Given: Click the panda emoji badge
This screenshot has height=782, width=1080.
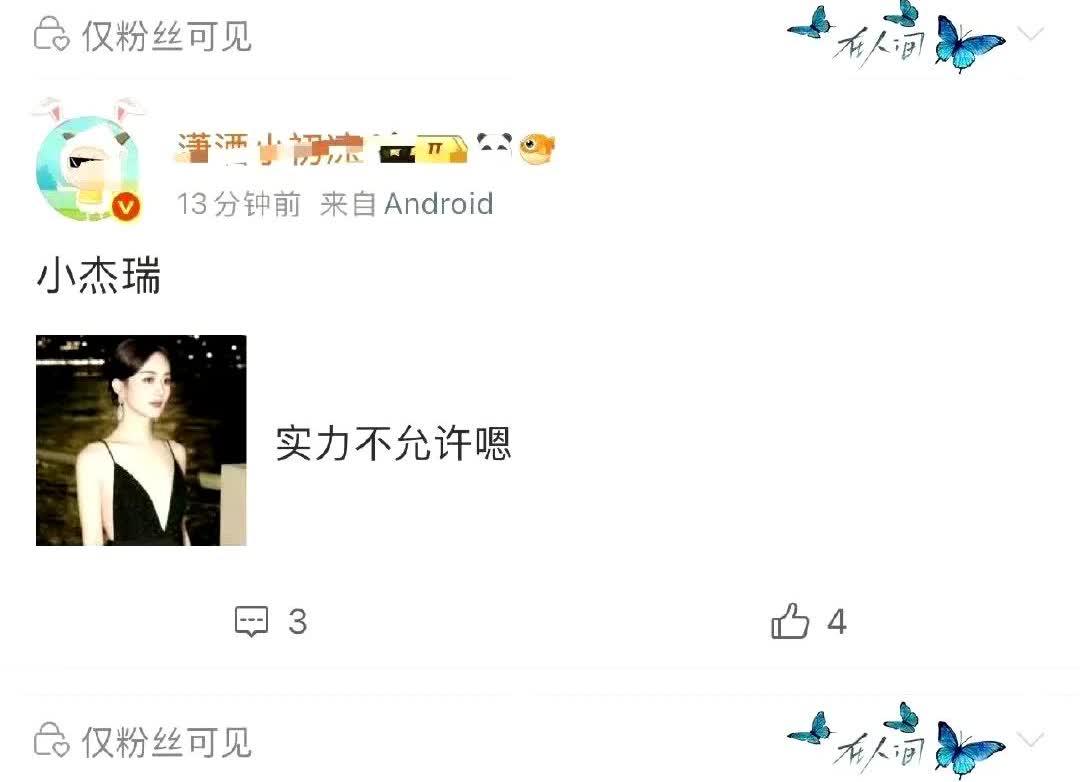Looking at the screenshot, I should pyautogui.click(x=495, y=145).
